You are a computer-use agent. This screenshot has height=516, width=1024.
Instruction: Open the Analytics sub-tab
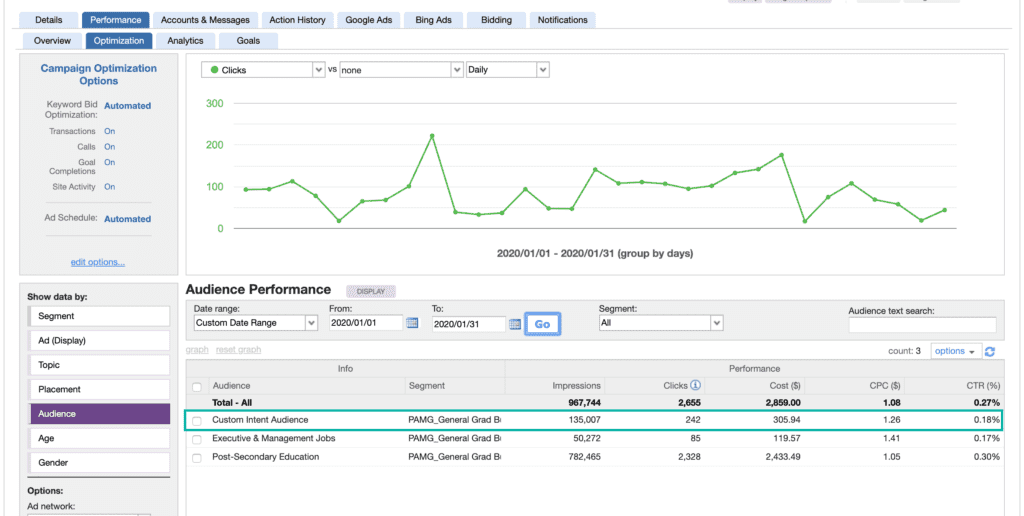click(x=185, y=40)
